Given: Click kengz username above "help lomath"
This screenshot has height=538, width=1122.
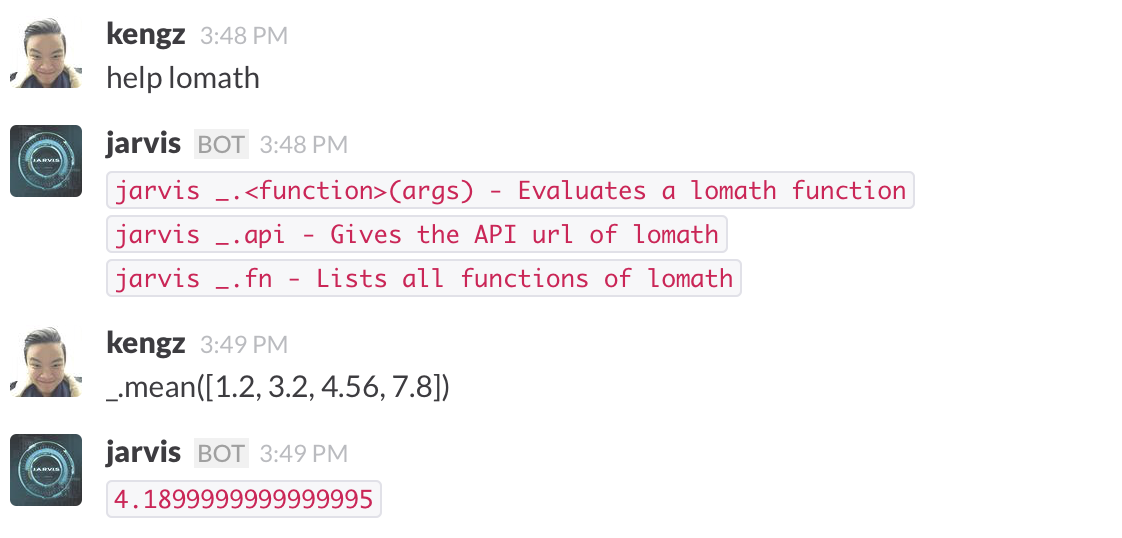Looking at the screenshot, I should (x=145, y=35).
